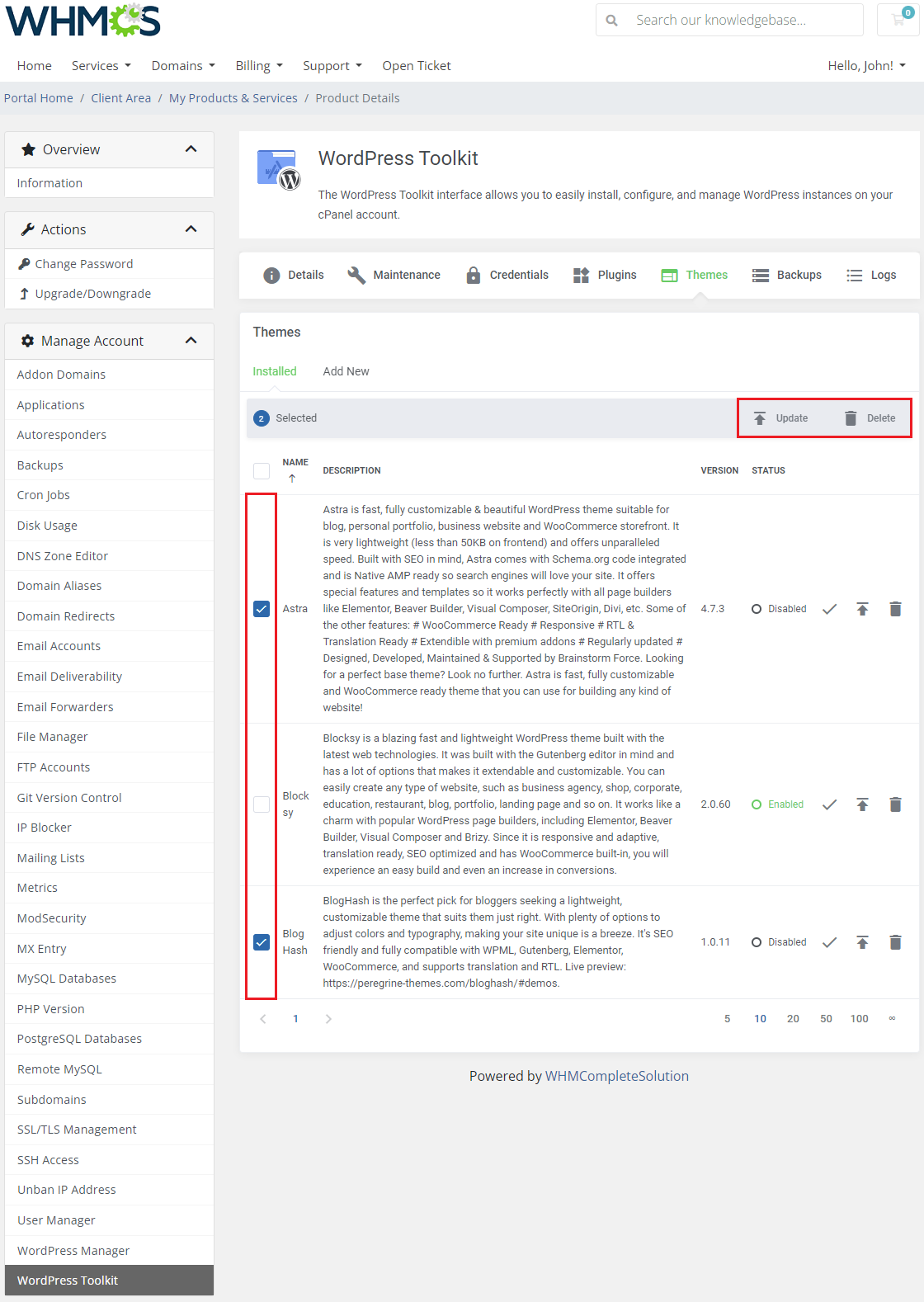Activate the Astra theme checkmark icon
924x1302 pixels.
830,609
